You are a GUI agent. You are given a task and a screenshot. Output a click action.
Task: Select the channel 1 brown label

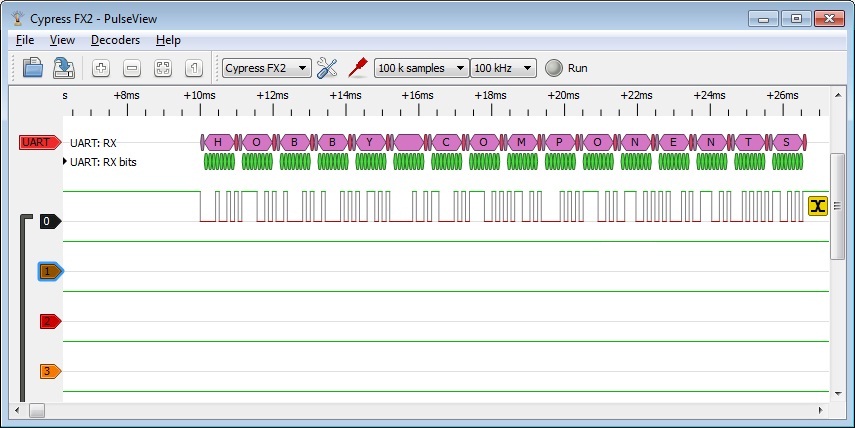50,271
